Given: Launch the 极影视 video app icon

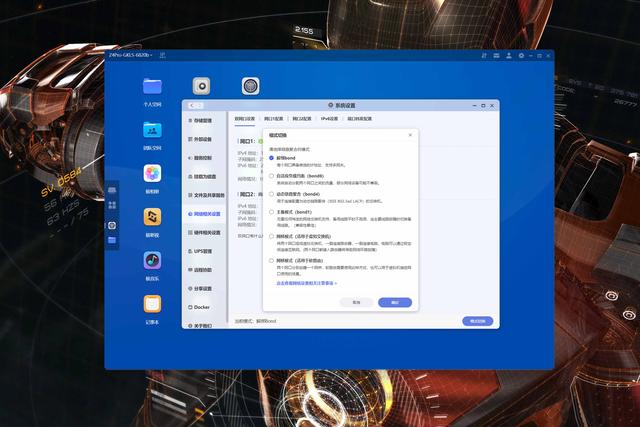Looking at the screenshot, I should [152, 217].
